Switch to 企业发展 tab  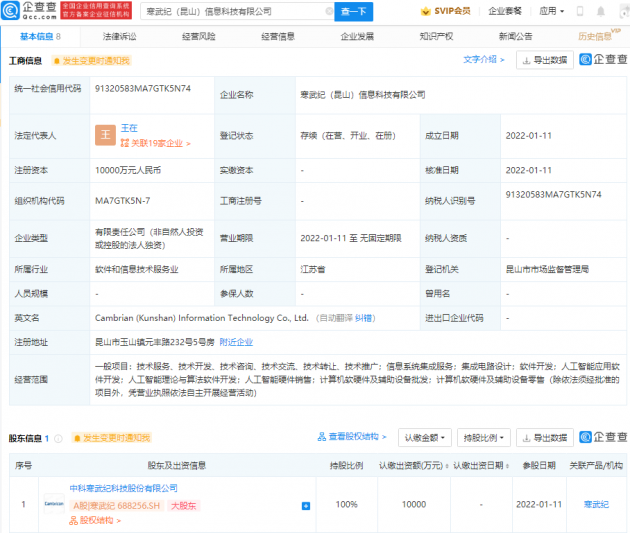(357, 37)
